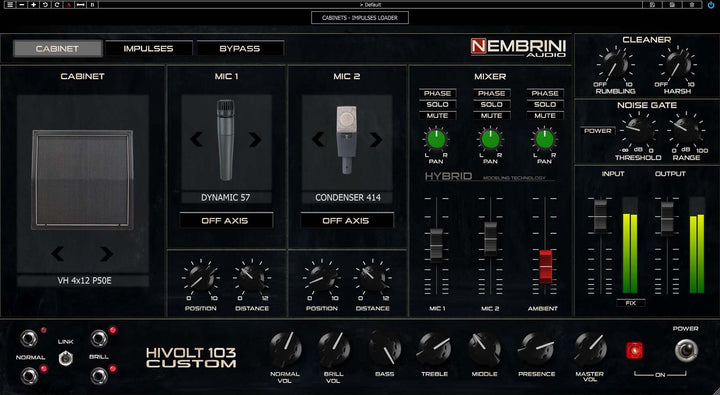Click the OFF AXIS button under MIC 2
Screen dimensions: 720x395
point(347,220)
